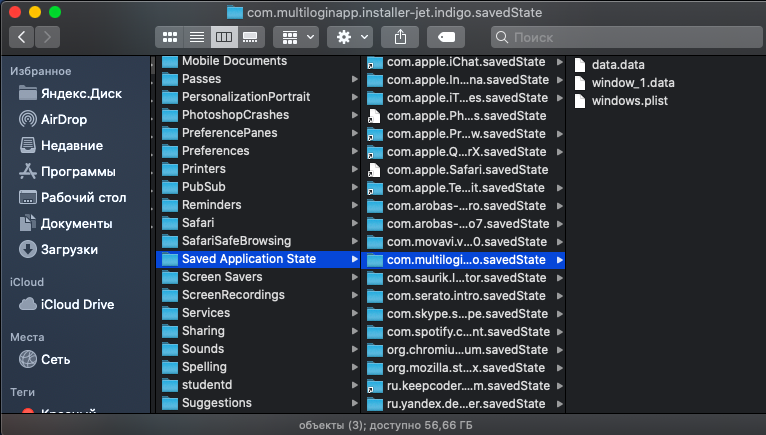The image size is (766, 435).
Task: Switch to icon grid view
Action: click(170, 37)
